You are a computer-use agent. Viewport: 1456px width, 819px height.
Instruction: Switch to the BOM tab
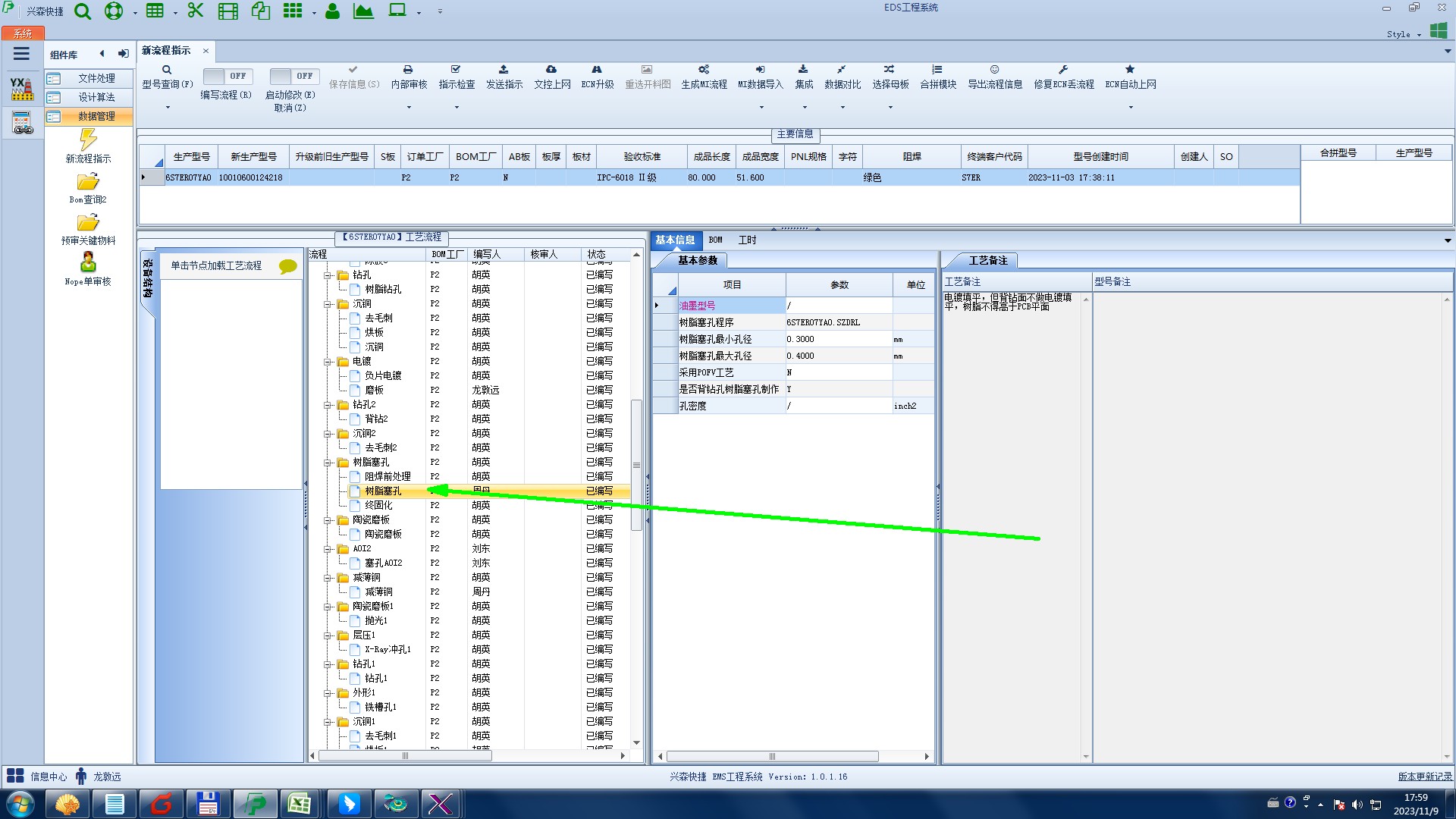coord(715,240)
